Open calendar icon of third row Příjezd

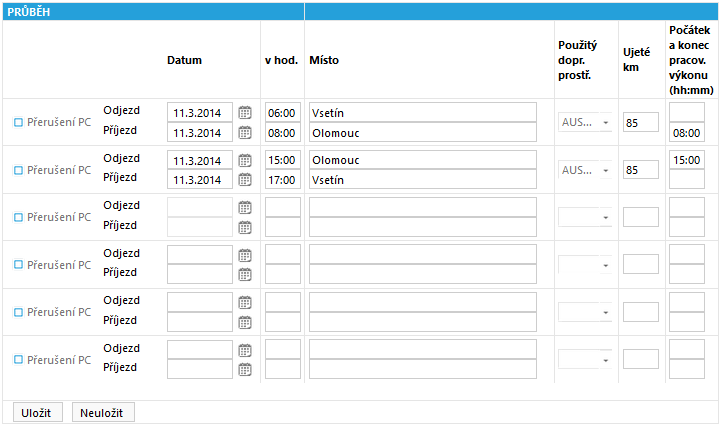[245, 227]
